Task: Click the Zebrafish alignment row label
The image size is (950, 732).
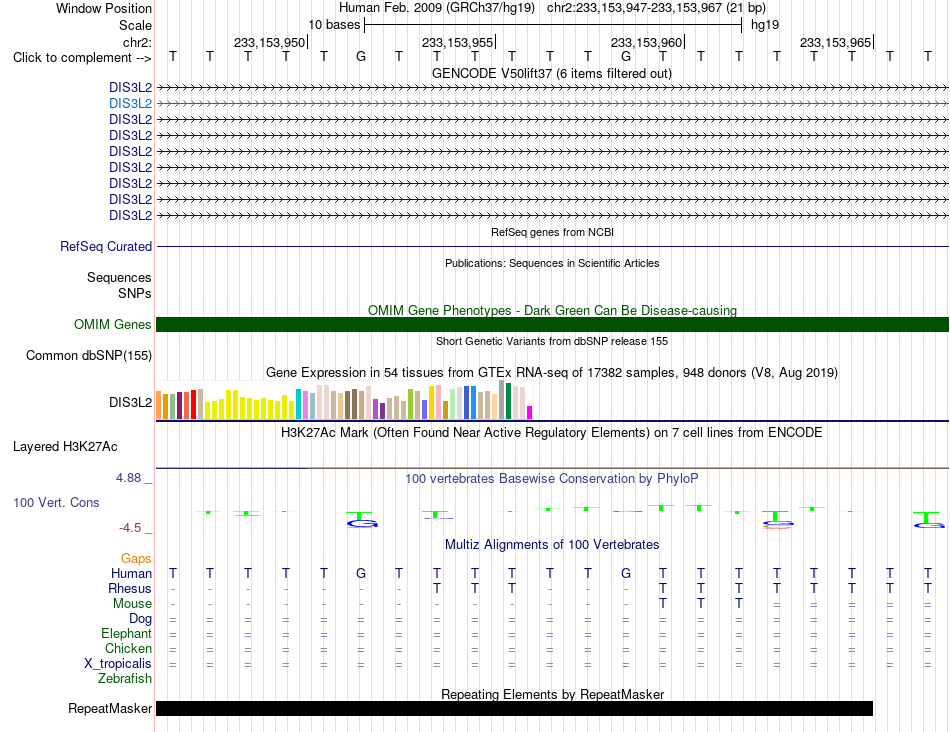Action: [125, 679]
